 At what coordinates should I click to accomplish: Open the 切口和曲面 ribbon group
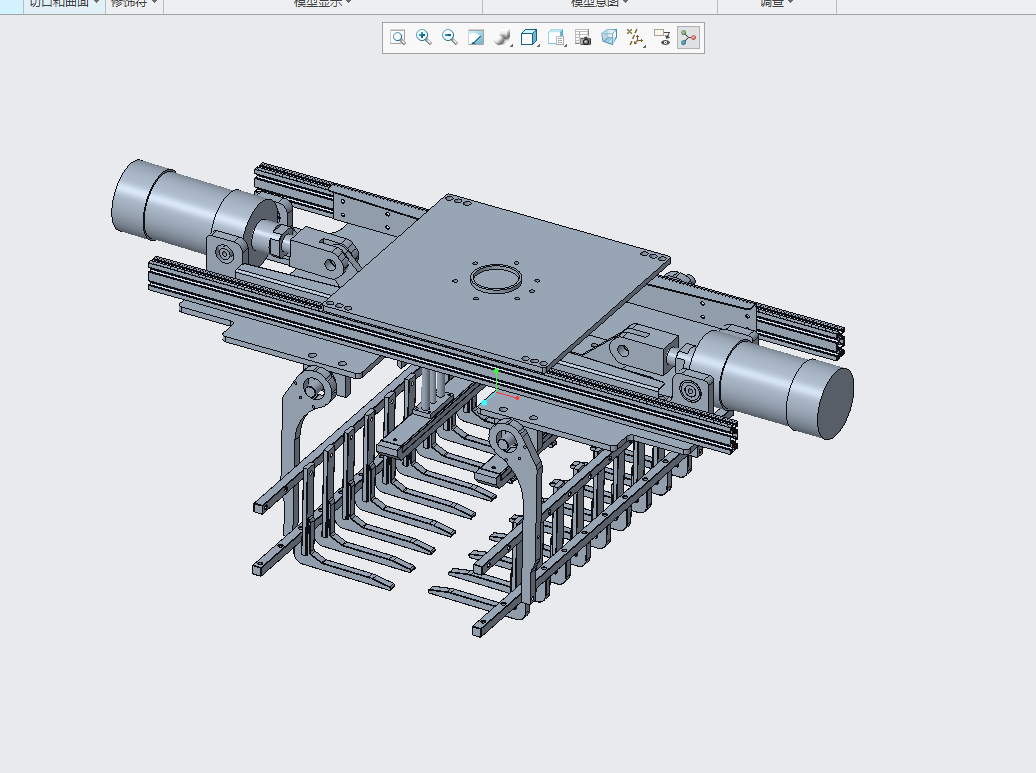(x=64, y=3)
